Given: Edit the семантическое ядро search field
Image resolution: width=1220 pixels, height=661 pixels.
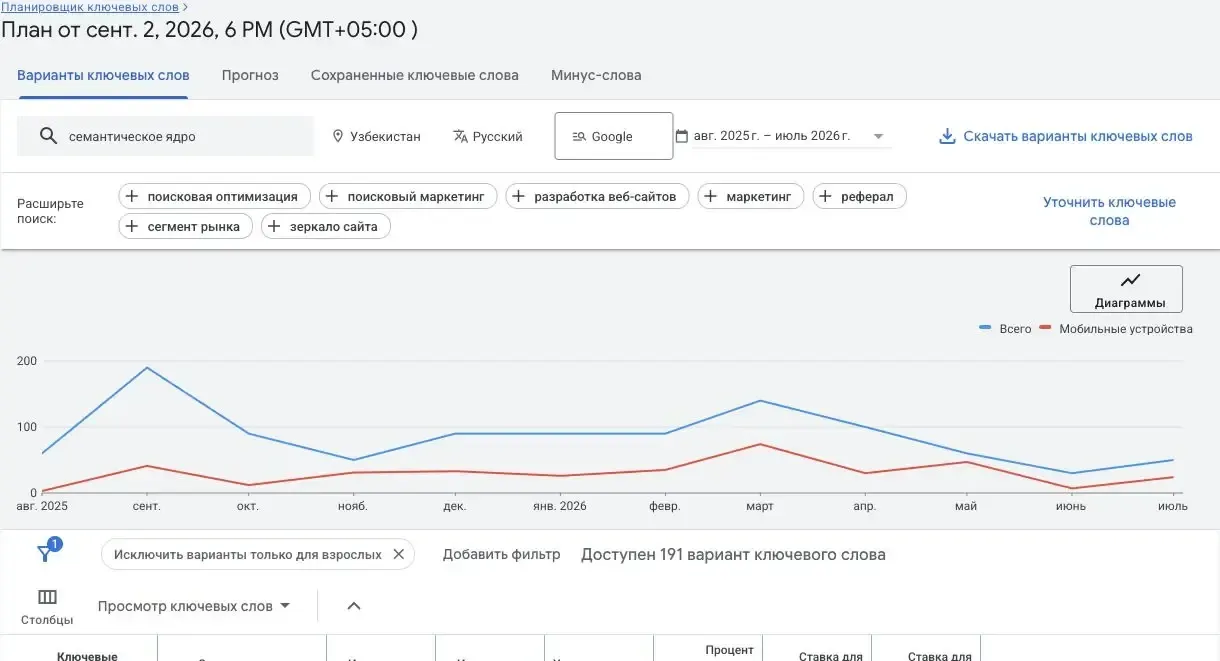Looking at the screenshot, I should click(165, 136).
